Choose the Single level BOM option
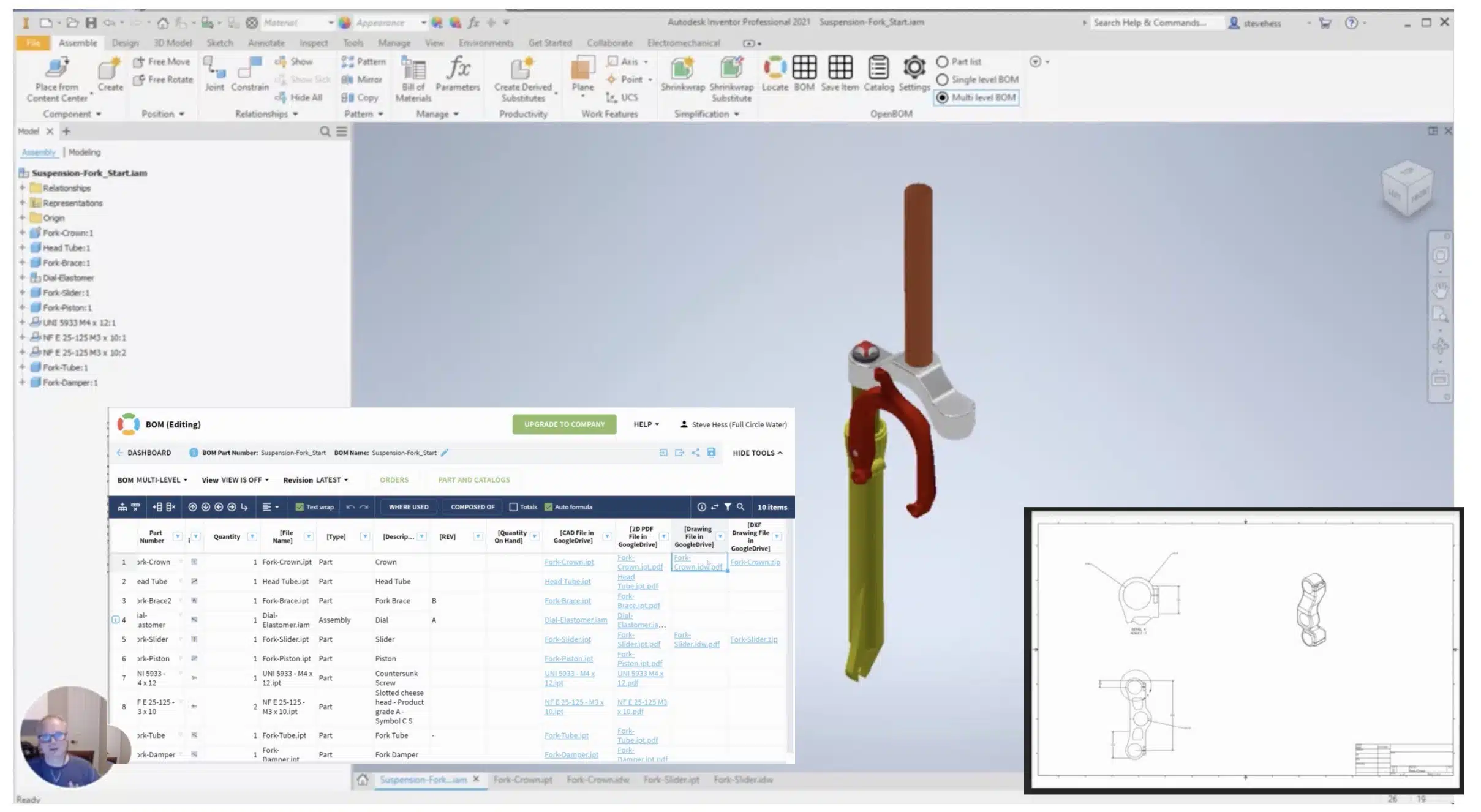Viewport: 1481px width, 812px height. click(x=942, y=80)
